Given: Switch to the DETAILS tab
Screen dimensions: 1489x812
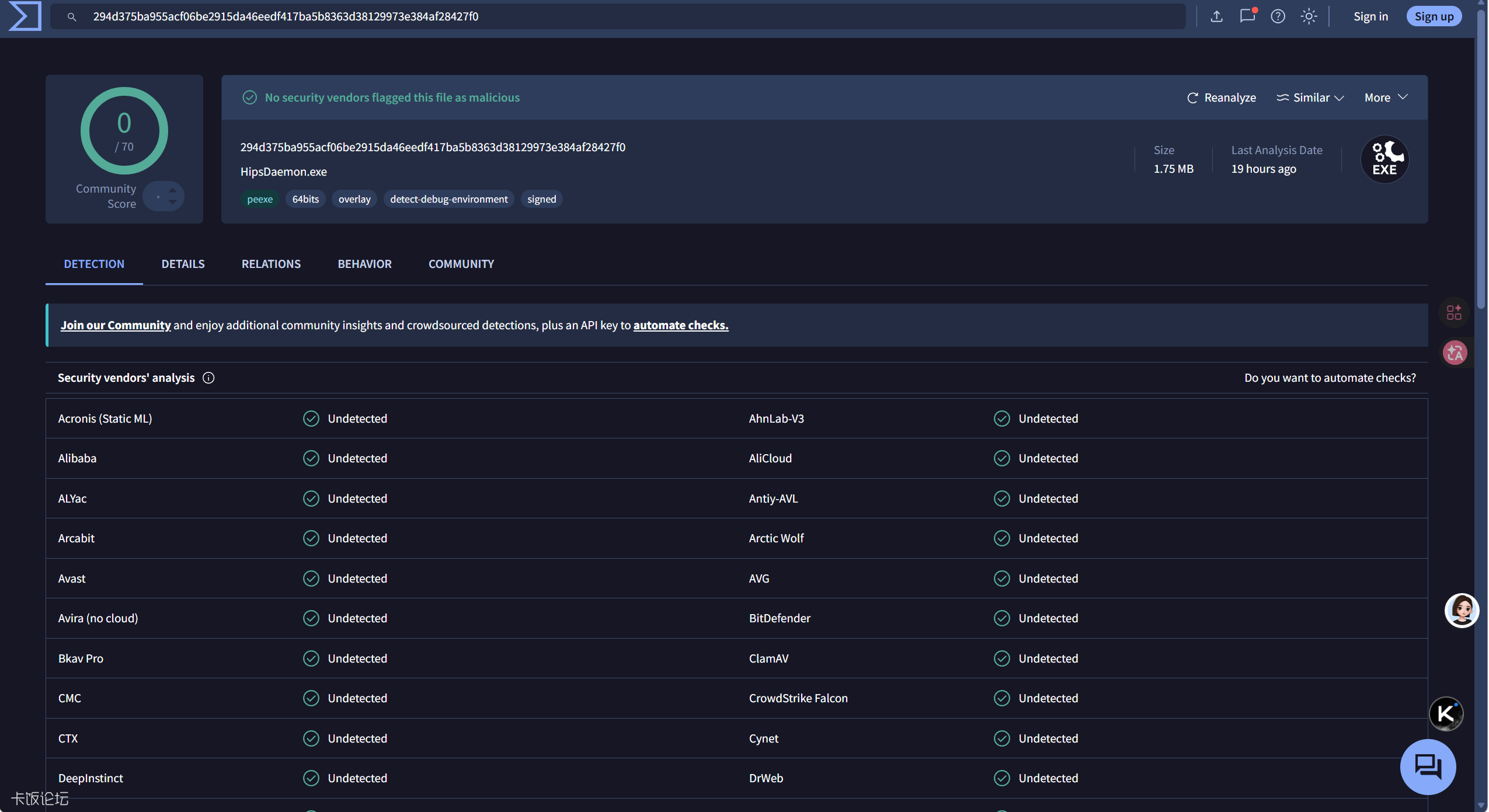Looking at the screenshot, I should pyautogui.click(x=183, y=264).
